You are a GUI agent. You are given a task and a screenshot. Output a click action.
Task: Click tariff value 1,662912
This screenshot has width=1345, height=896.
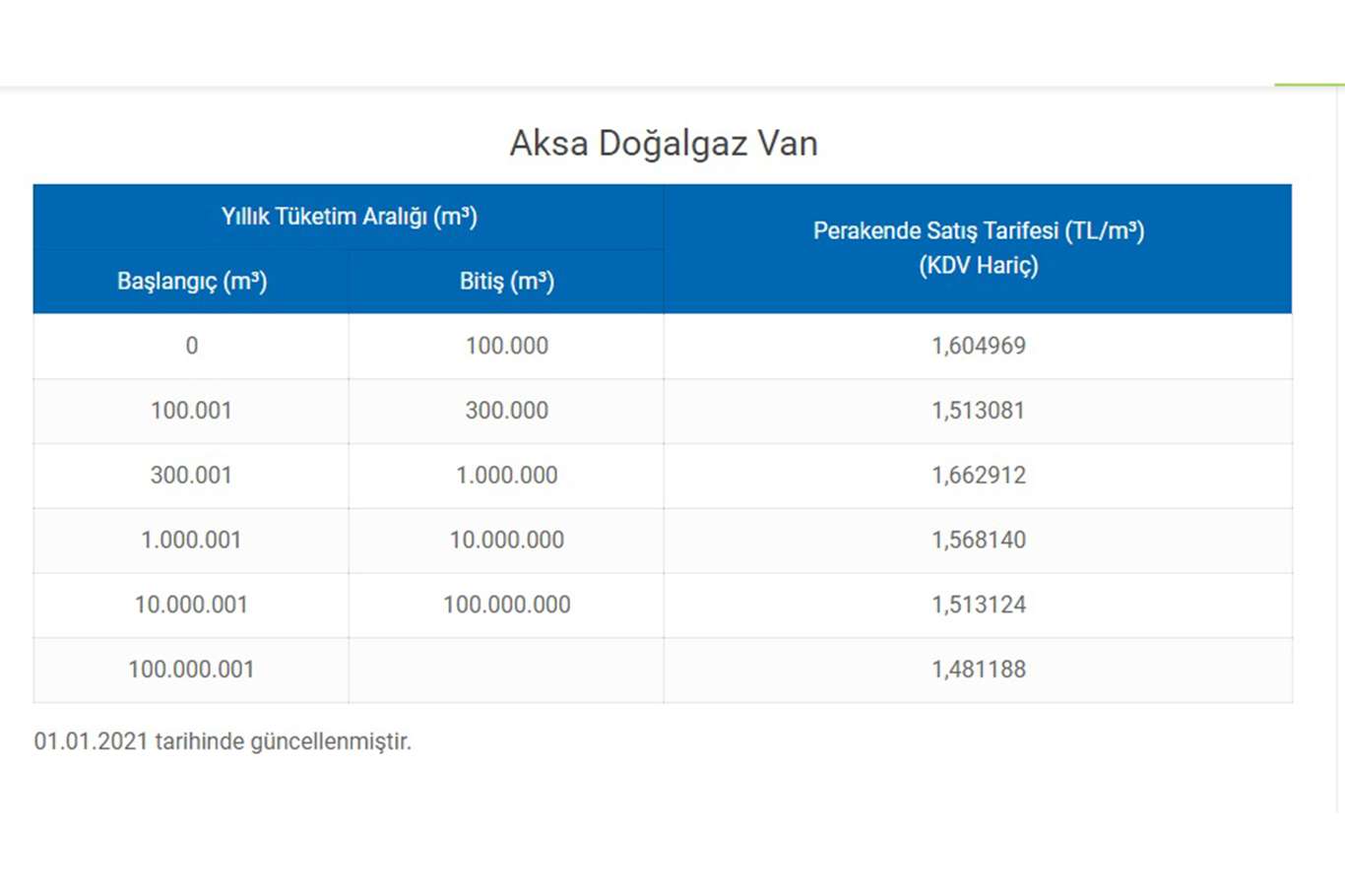(978, 476)
